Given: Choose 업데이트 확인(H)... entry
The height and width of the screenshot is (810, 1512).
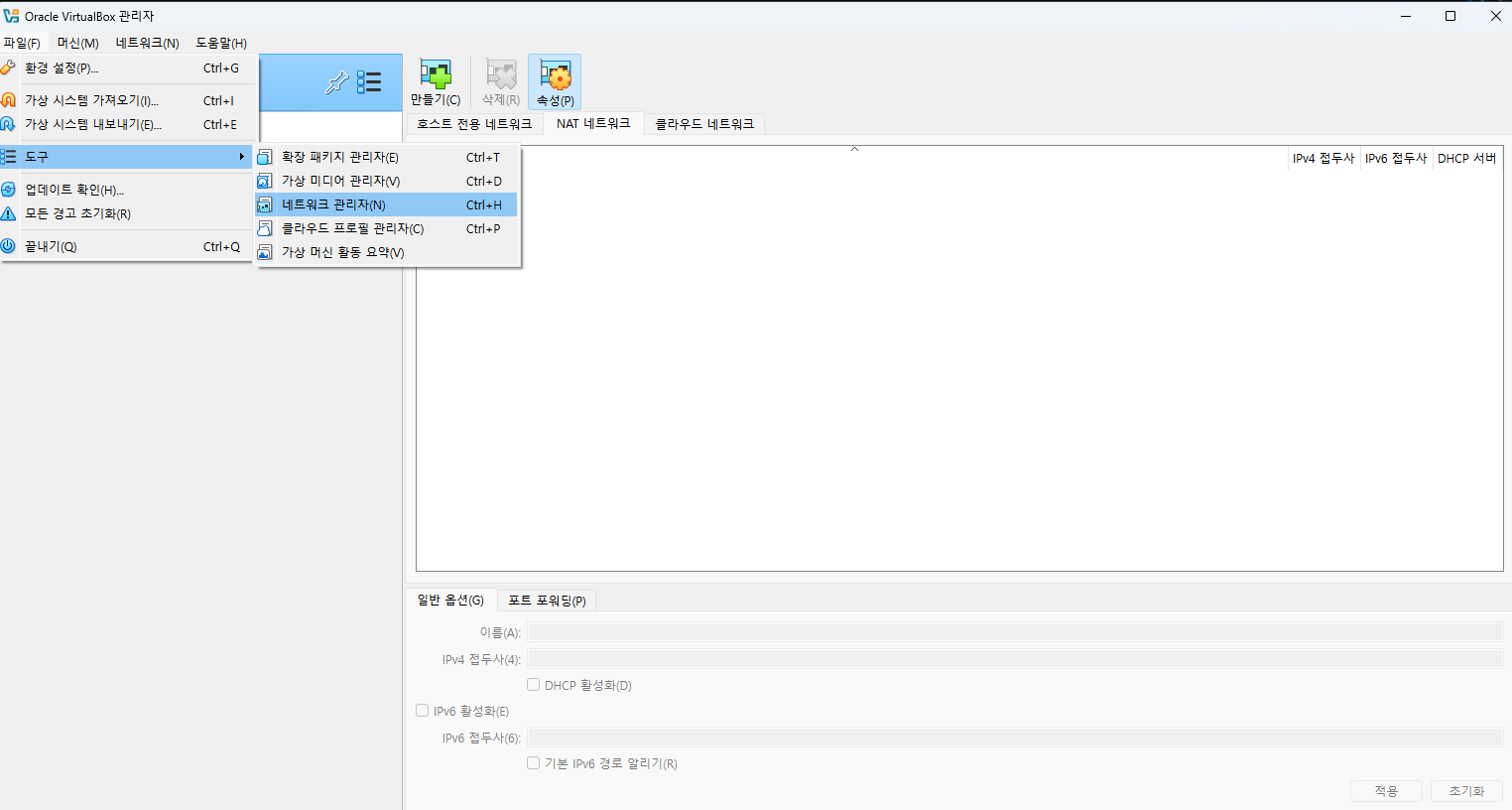Looking at the screenshot, I should click(x=127, y=190).
